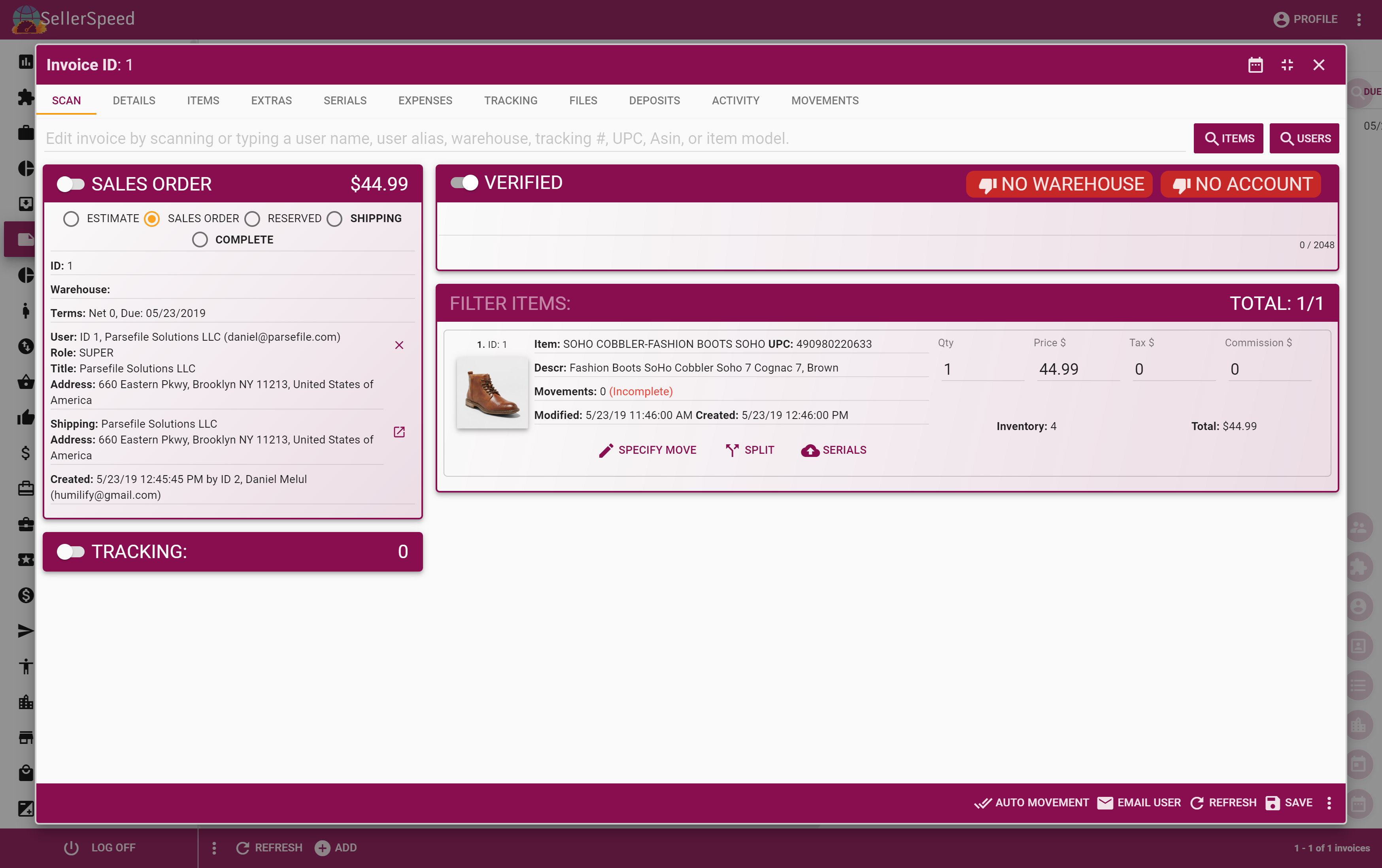Toggle the Verified switch off
Screen dimensions: 1382x868
click(x=464, y=183)
